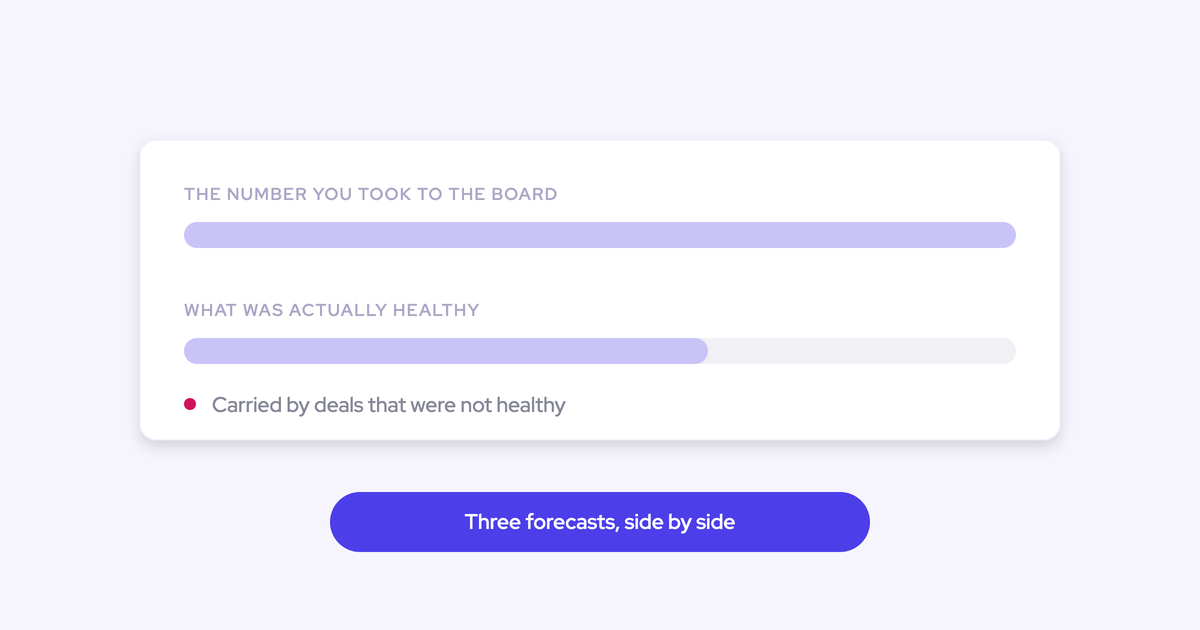
Task: Click the full-width board number bar
Action: [x=600, y=235]
